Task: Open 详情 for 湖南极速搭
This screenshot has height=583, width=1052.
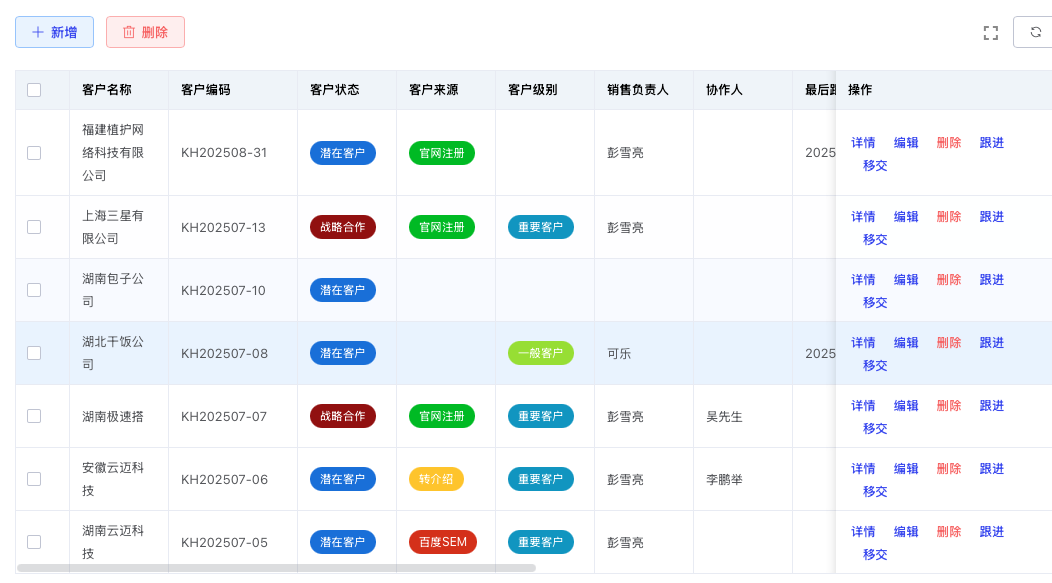Action: pyautogui.click(x=863, y=405)
